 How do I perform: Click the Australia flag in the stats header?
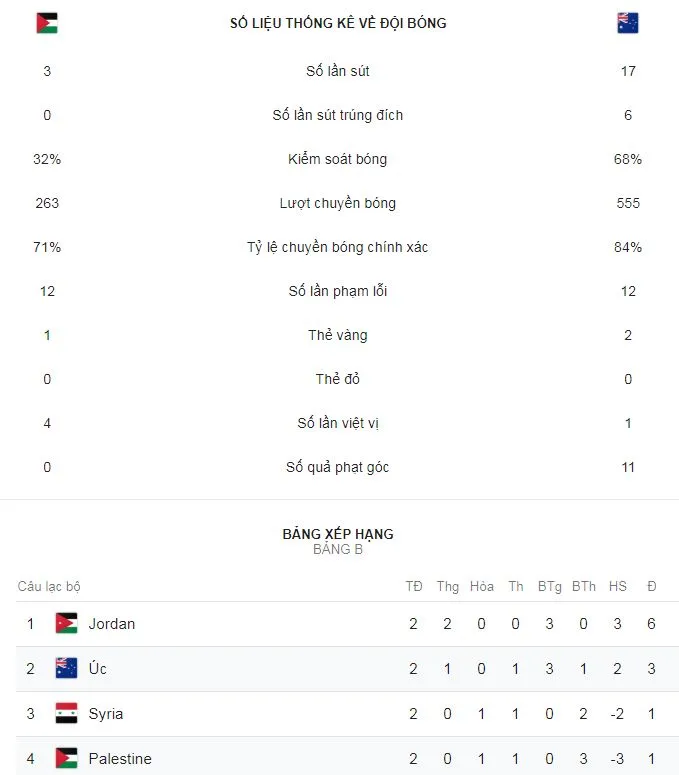628,23
